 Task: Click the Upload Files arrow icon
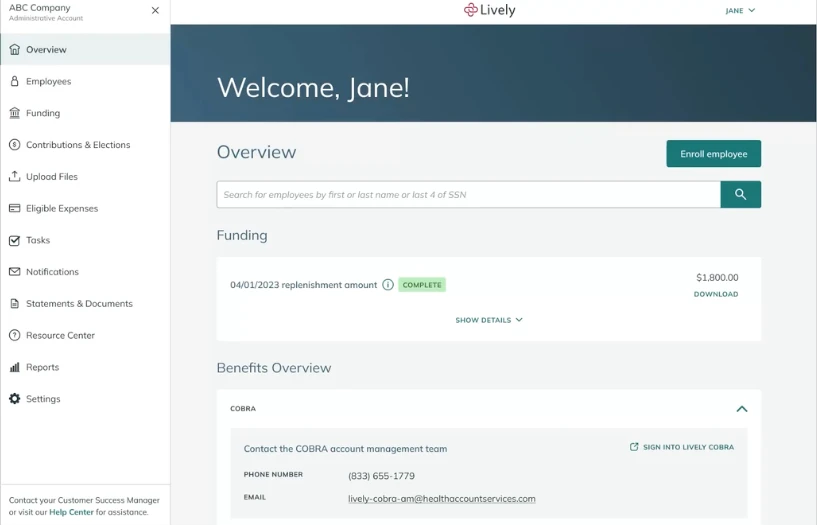coord(15,176)
